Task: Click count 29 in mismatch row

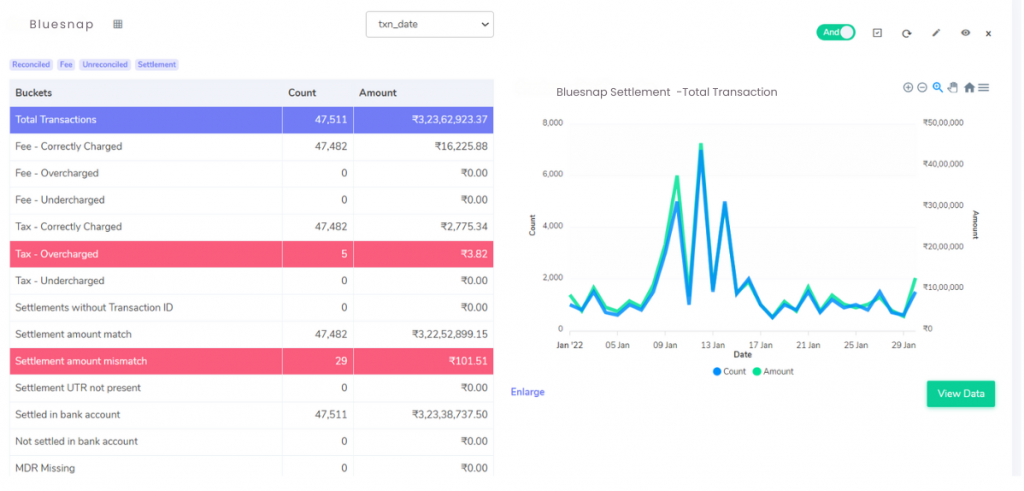Action: click(x=341, y=361)
